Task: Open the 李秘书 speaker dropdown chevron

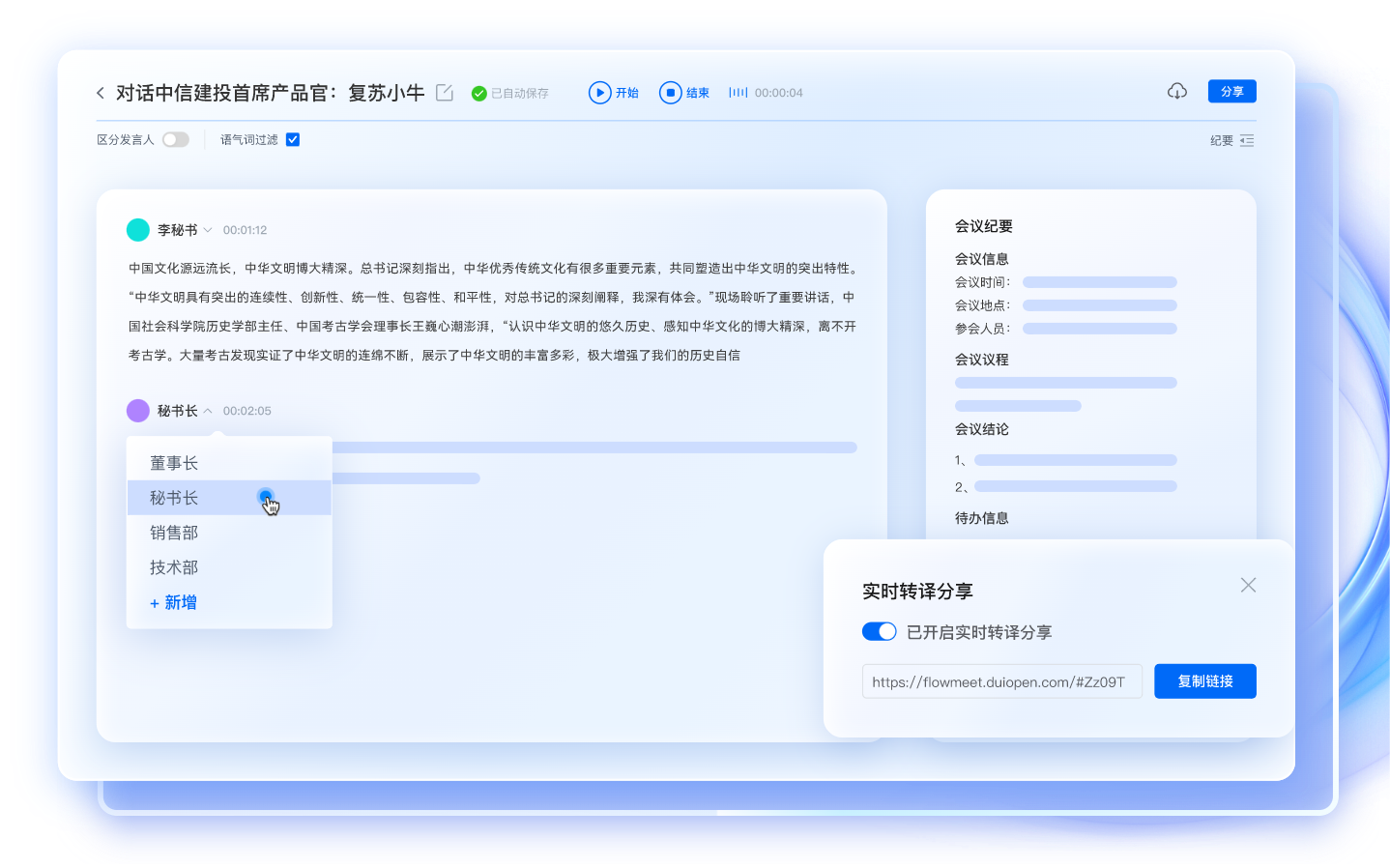Action: coord(208,230)
